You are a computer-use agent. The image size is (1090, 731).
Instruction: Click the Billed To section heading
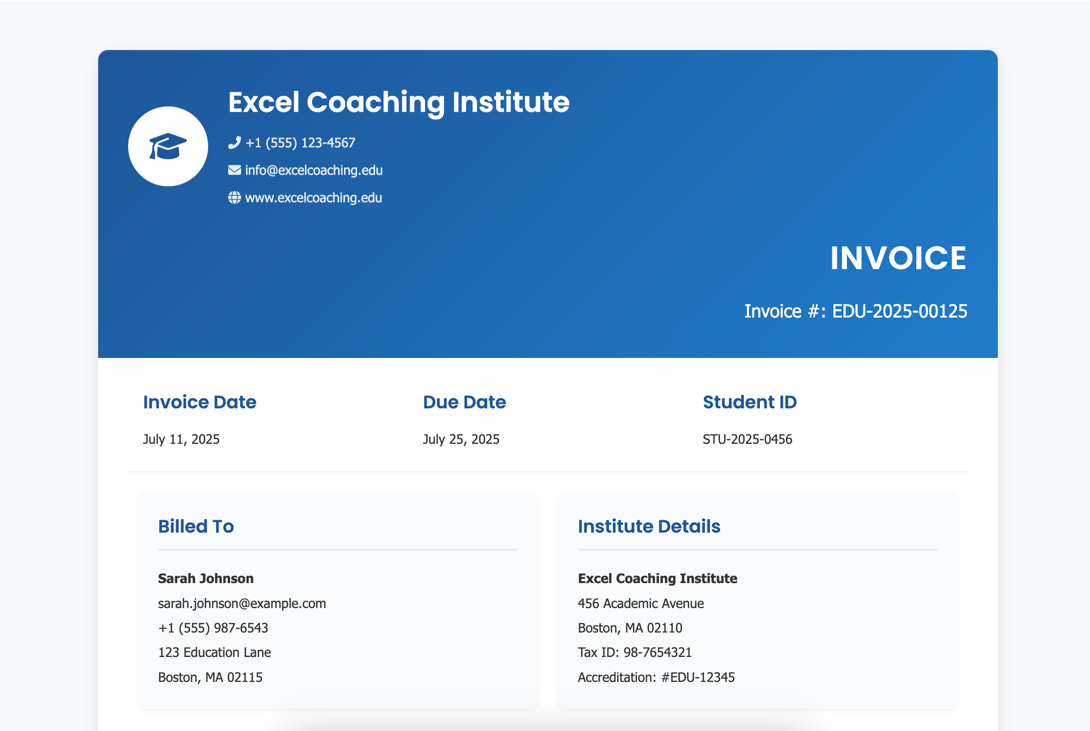point(196,526)
